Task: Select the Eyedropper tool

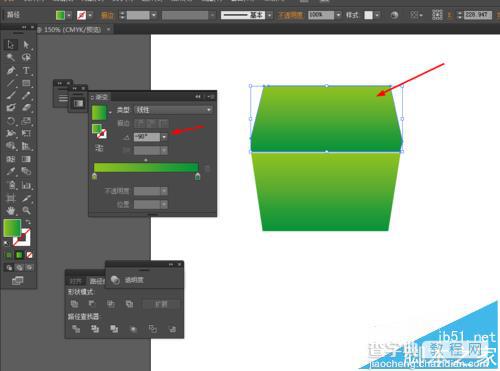Action: click(11, 172)
